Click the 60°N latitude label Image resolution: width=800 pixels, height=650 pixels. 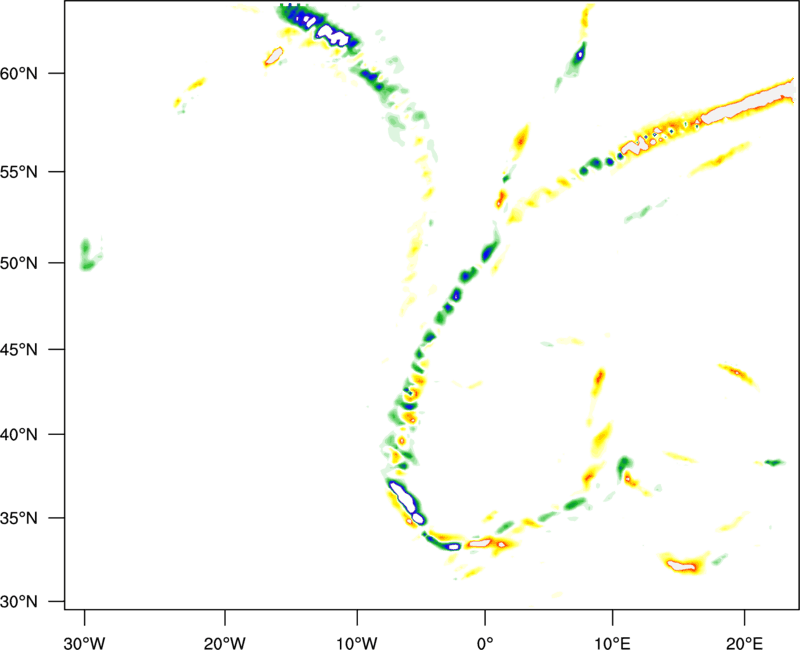(19, 73)
